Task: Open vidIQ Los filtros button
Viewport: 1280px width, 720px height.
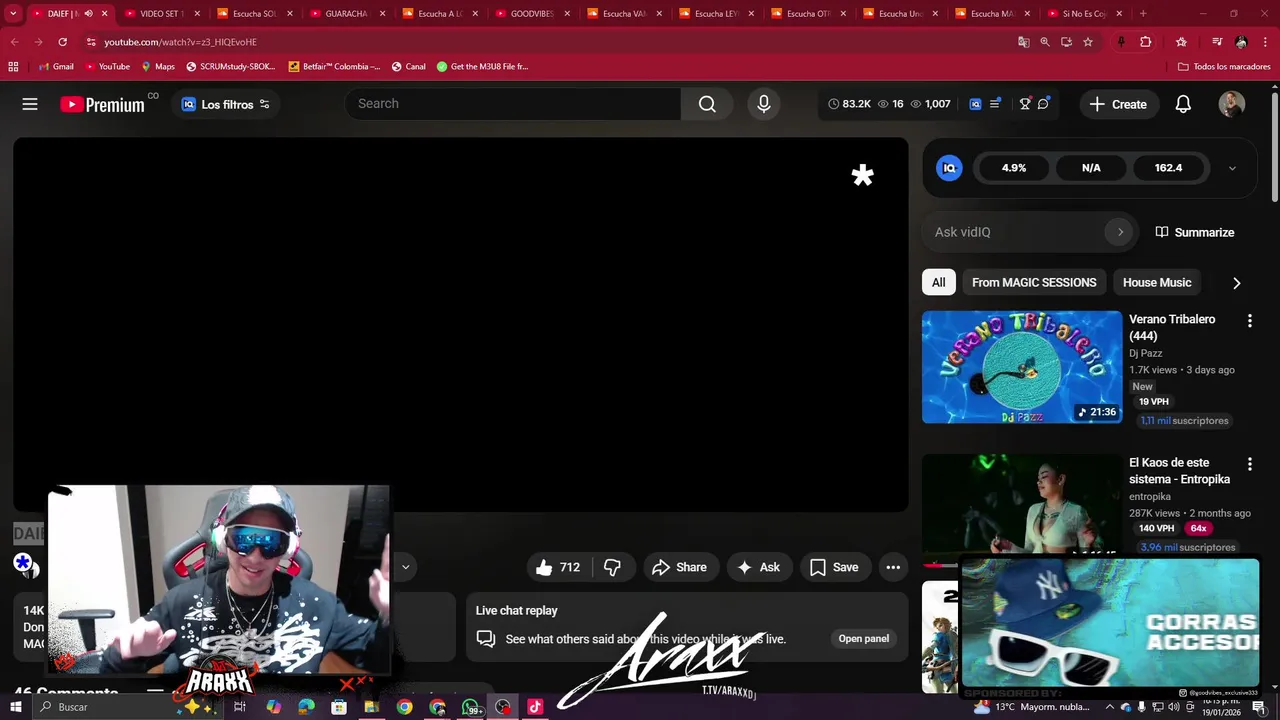Action: (225, 104)
